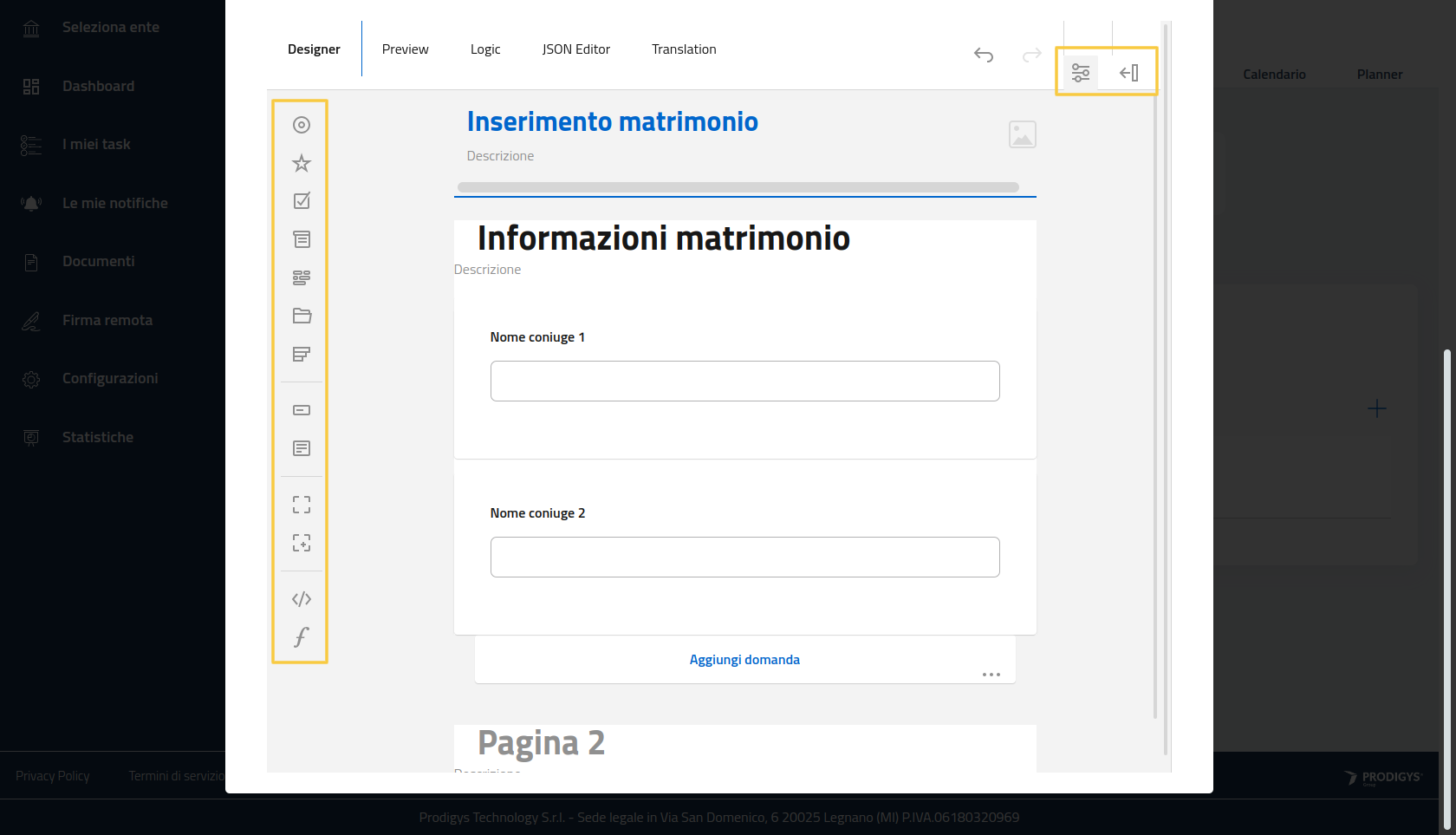
Task: Open question type menu beside Aggiungi domanda
Action: click(x=991, y=675)
